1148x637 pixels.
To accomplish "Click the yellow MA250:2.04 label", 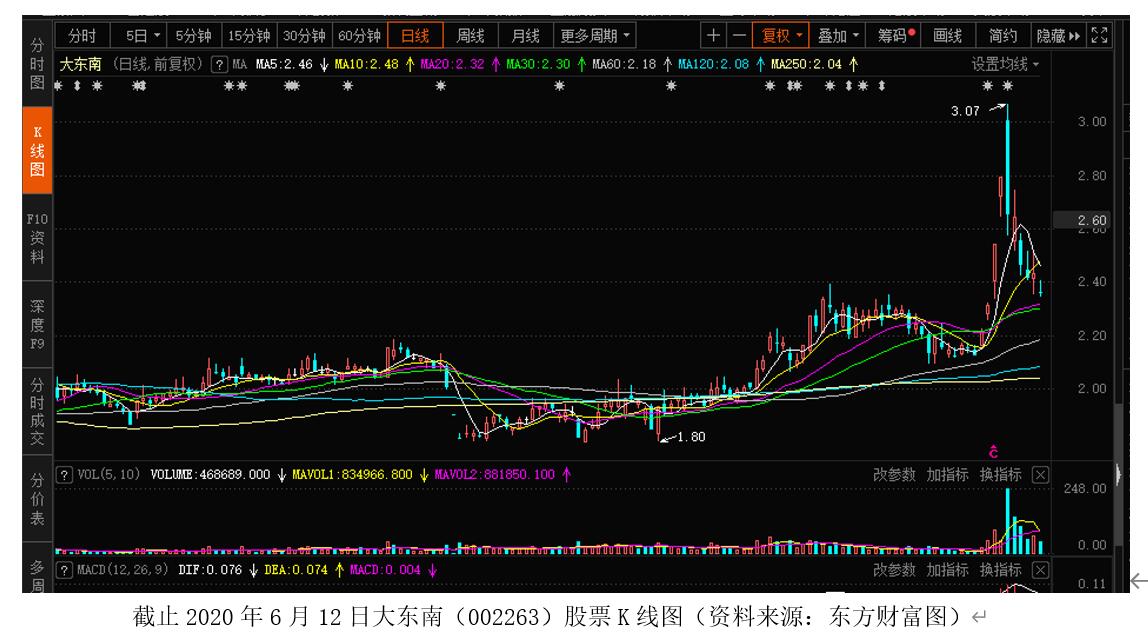I will [x=806, y=64].
